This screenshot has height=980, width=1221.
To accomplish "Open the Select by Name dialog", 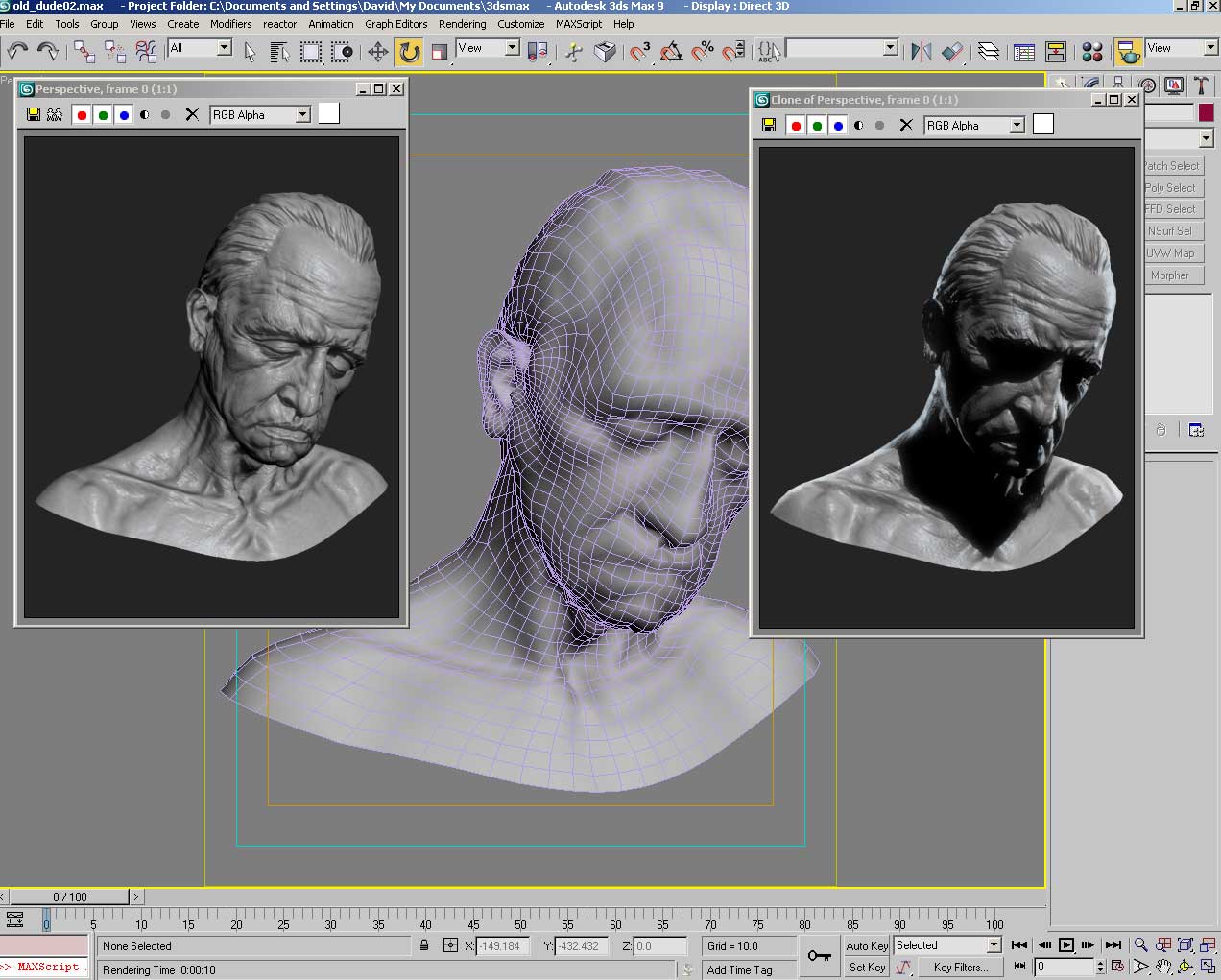I will coord(280,51).
